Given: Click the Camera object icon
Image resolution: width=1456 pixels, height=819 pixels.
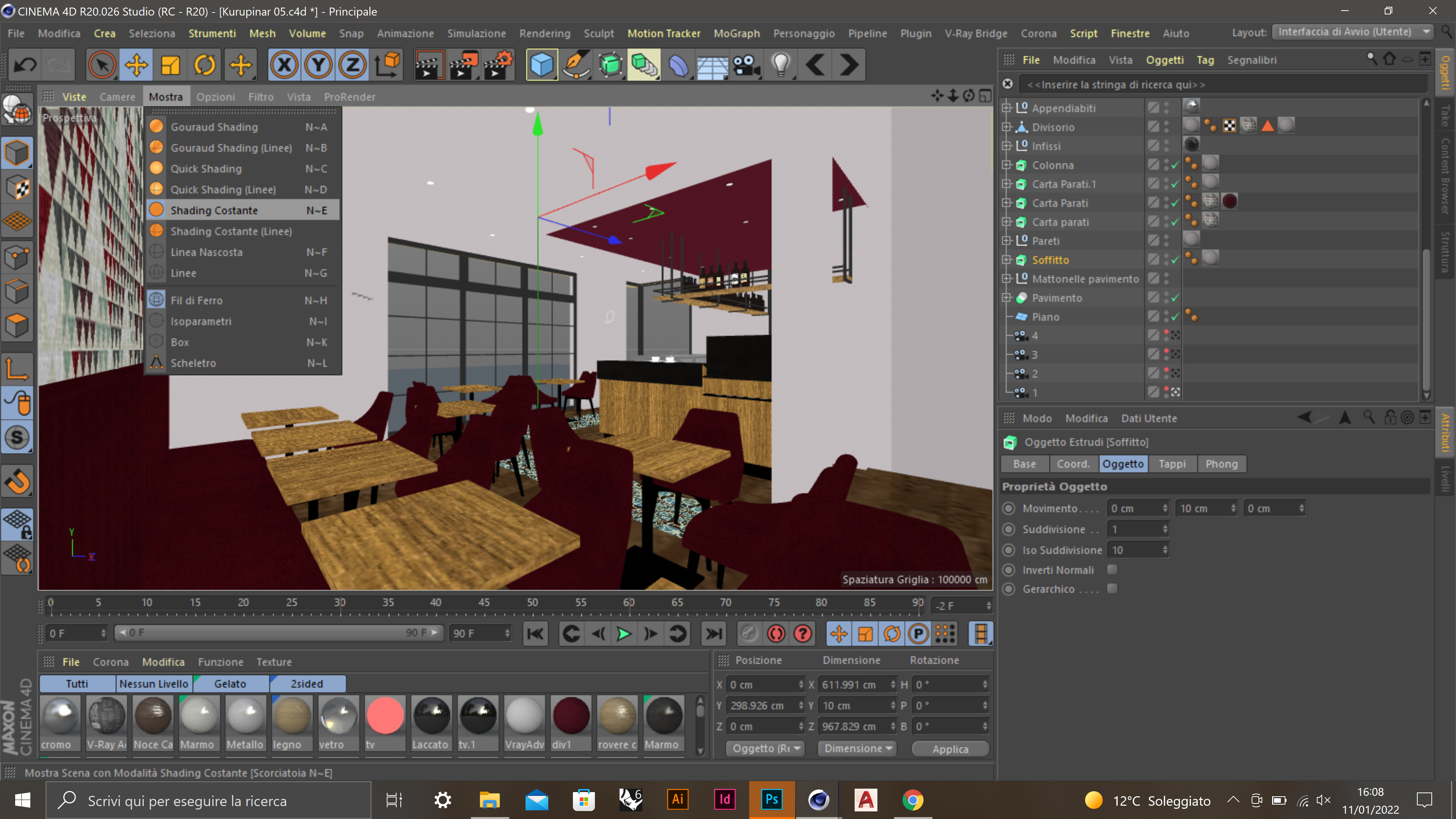Looking at the screenshot, I should click(x=746, y=65).
